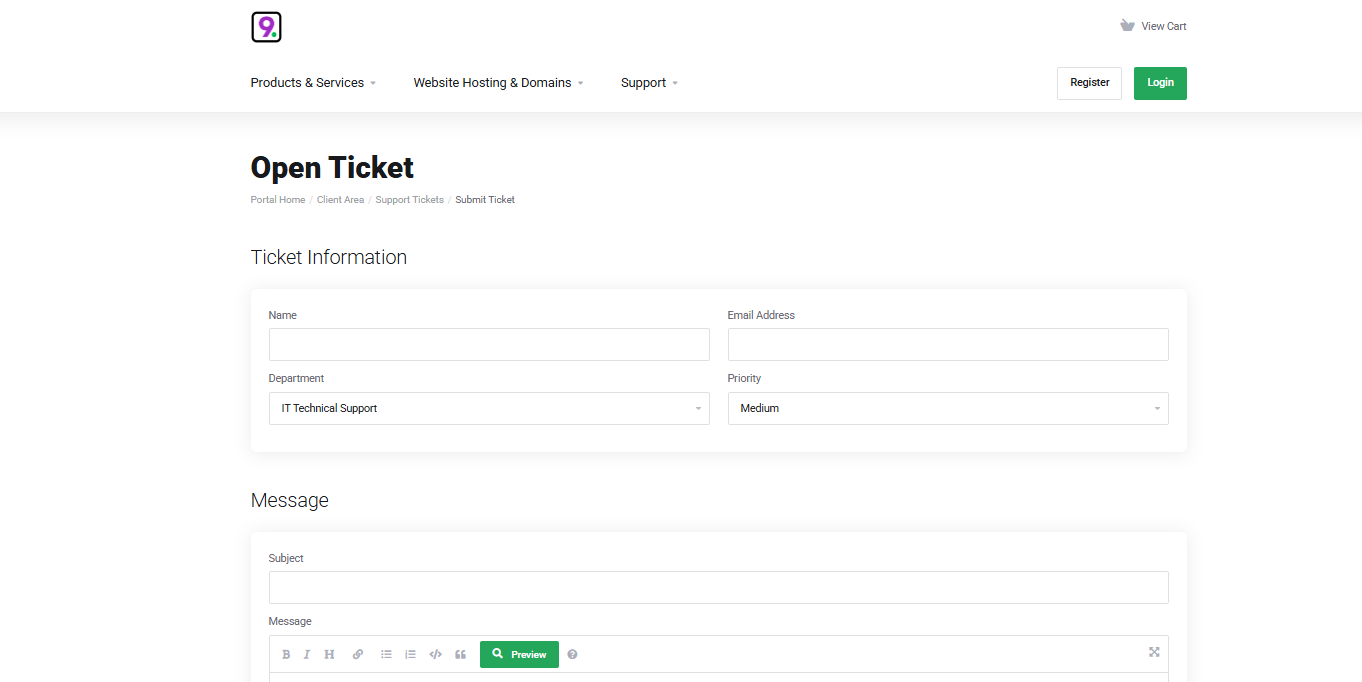Click the Email Address input field
Image resolution: width=1362 pixels, height=682 pixels.
pos(947,344)
